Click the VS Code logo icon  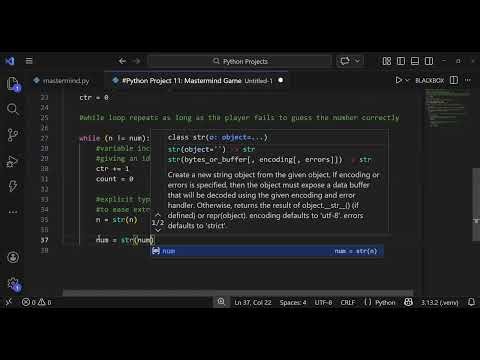coord(10,61)
